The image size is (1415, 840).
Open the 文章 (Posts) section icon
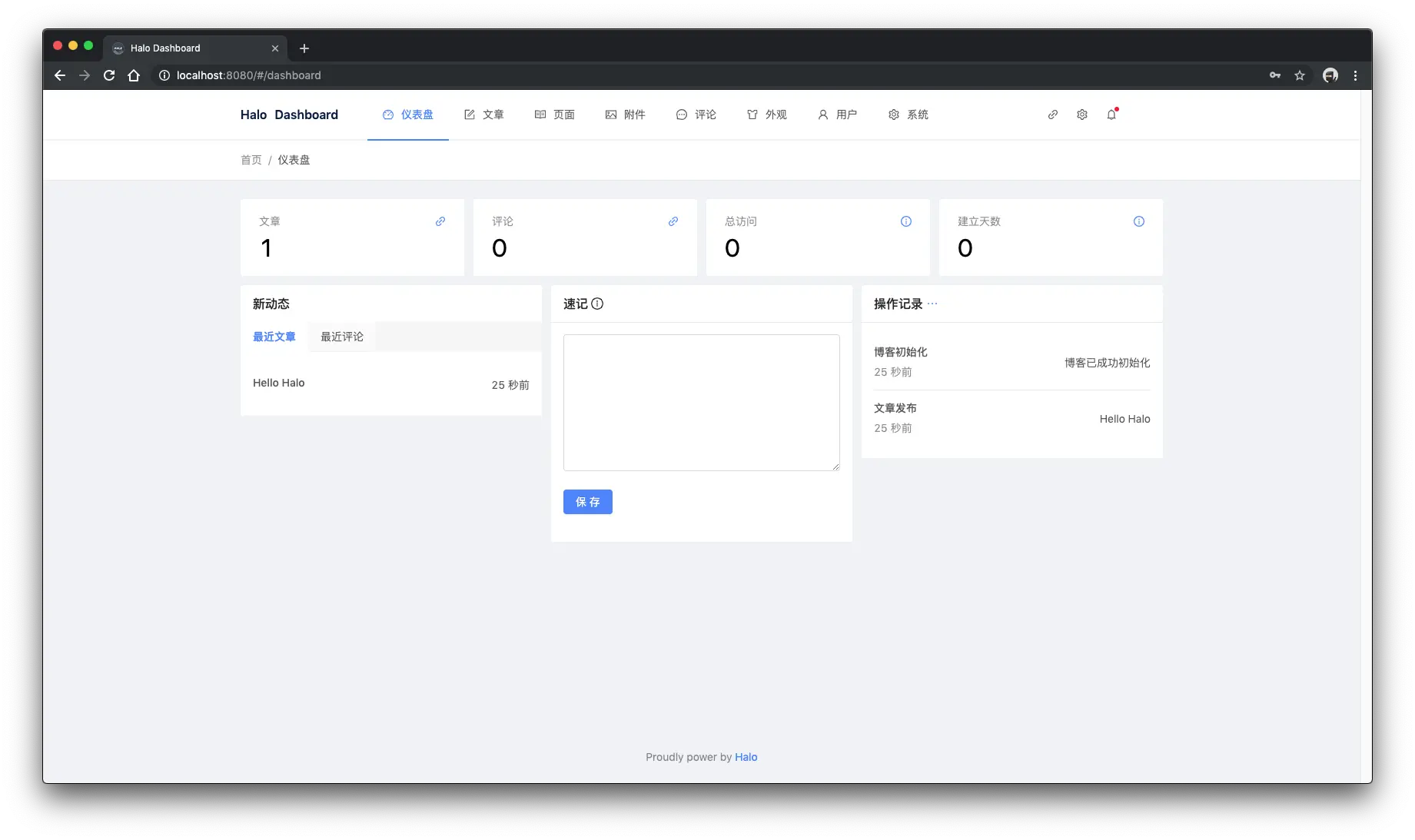470,115
